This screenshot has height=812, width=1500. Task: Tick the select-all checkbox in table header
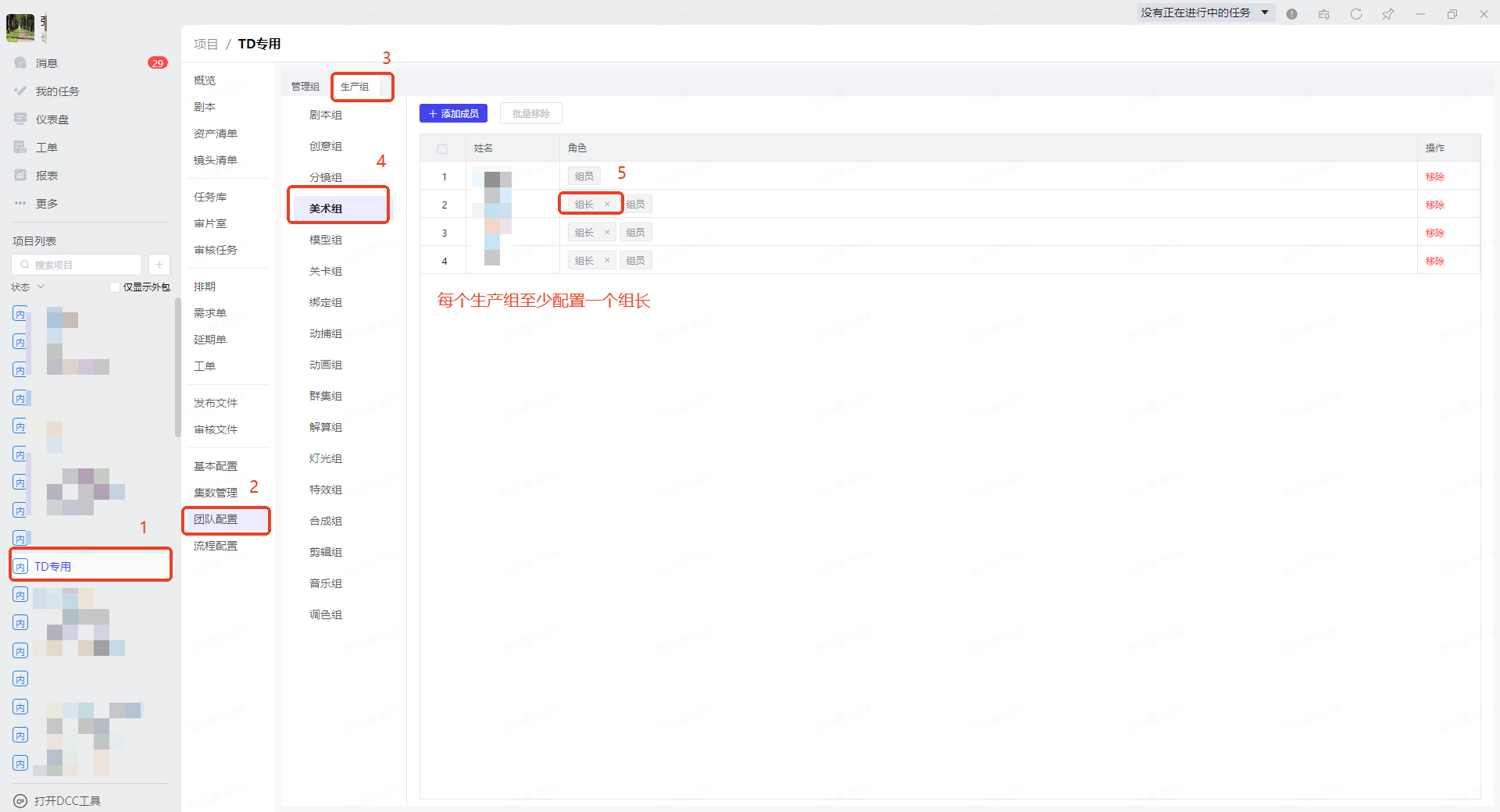(x=443, y=148)
